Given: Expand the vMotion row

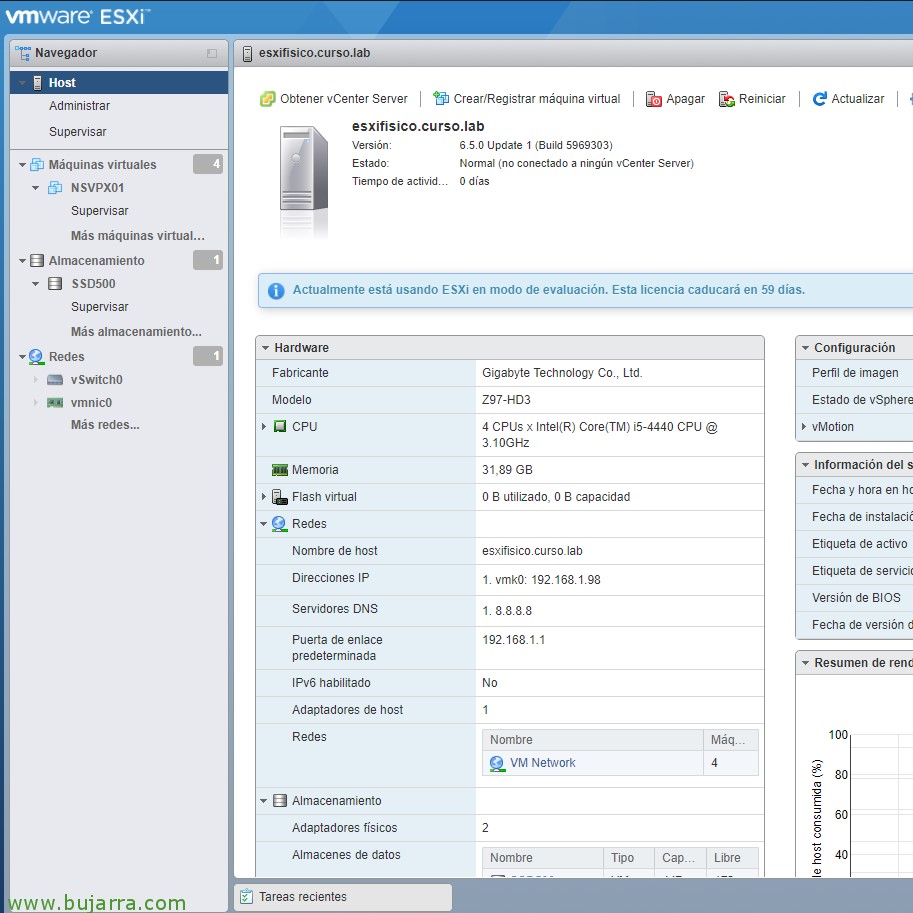Looking at the screenshot, I should pos(804,427).
